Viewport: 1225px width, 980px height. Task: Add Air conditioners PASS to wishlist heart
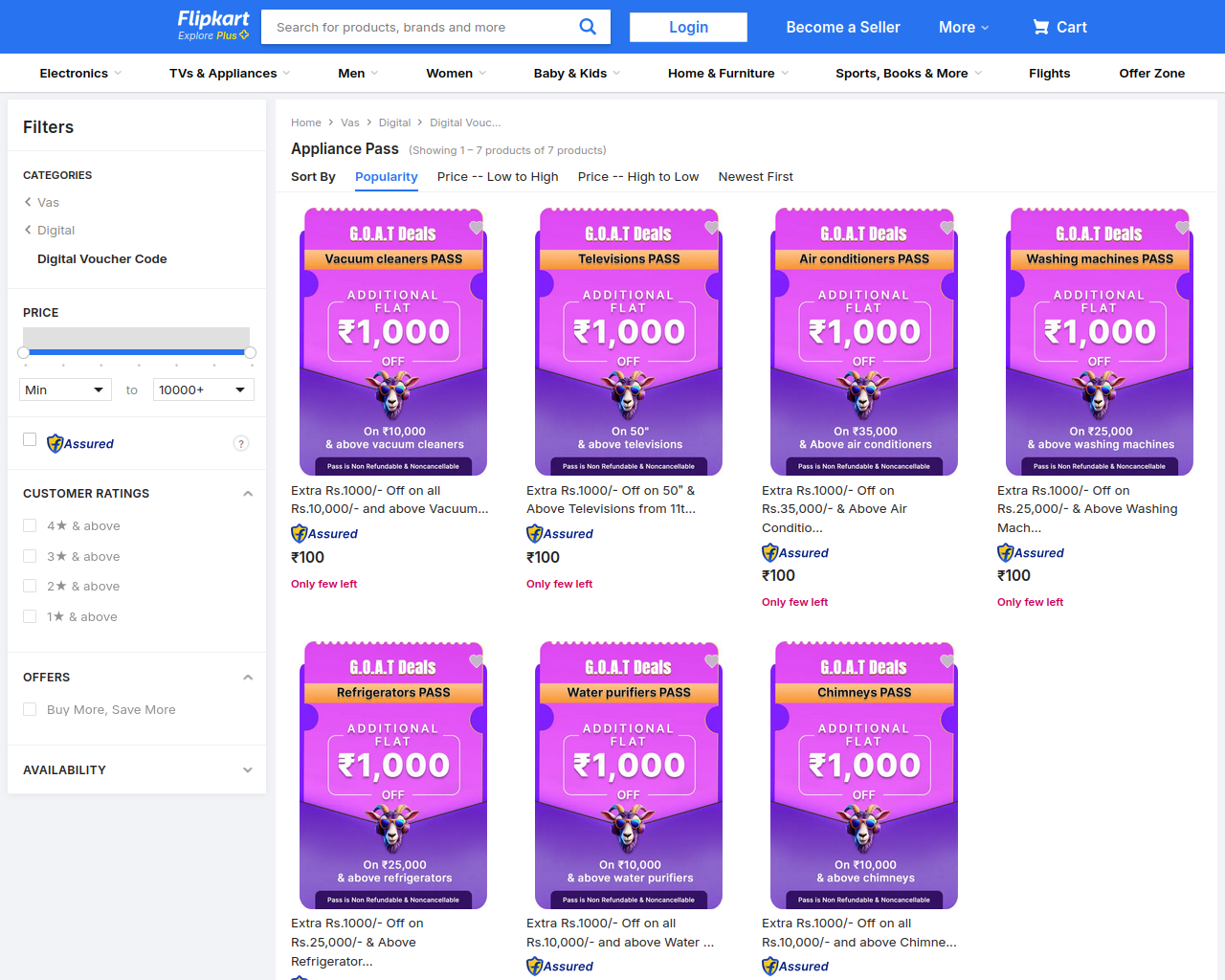(947, 228)
